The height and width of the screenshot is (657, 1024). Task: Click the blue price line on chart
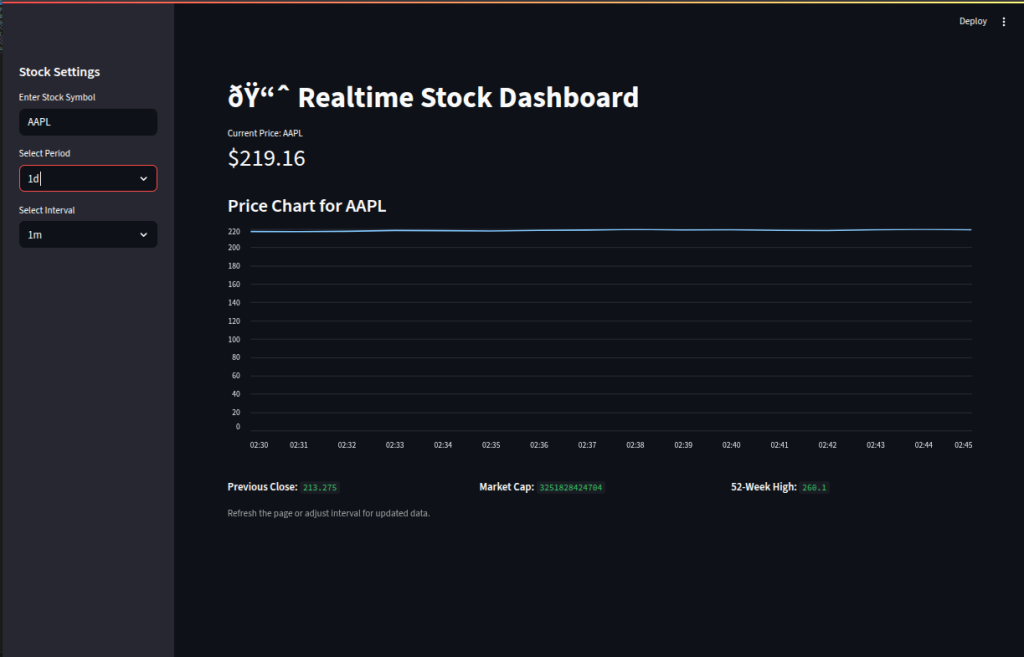point(611,230)
